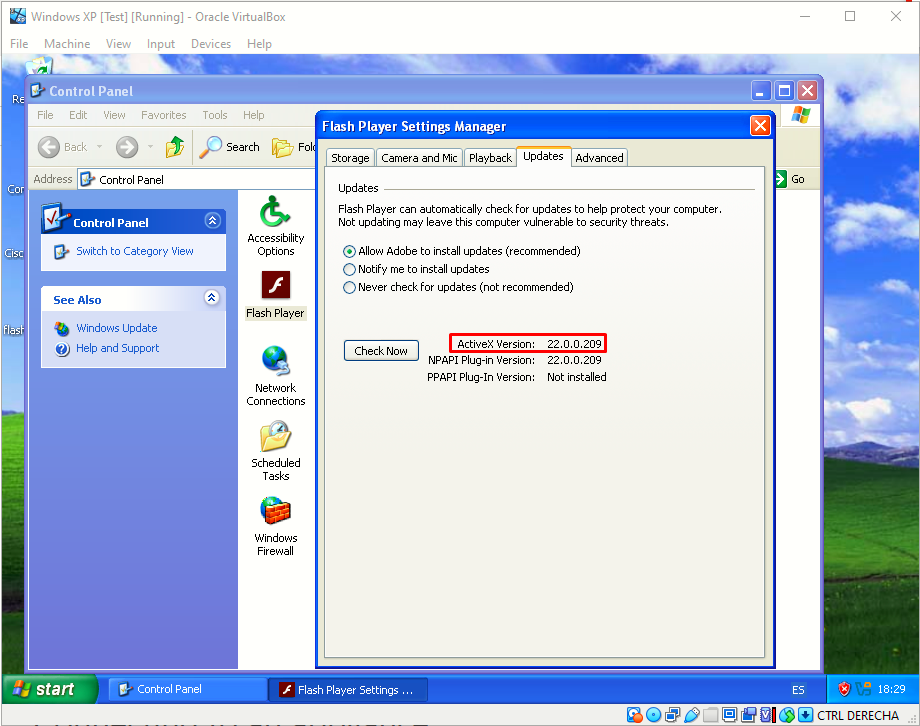Open the Back button history dropdown arrow
The image size is (920, 726).
[x=100, y=147]
